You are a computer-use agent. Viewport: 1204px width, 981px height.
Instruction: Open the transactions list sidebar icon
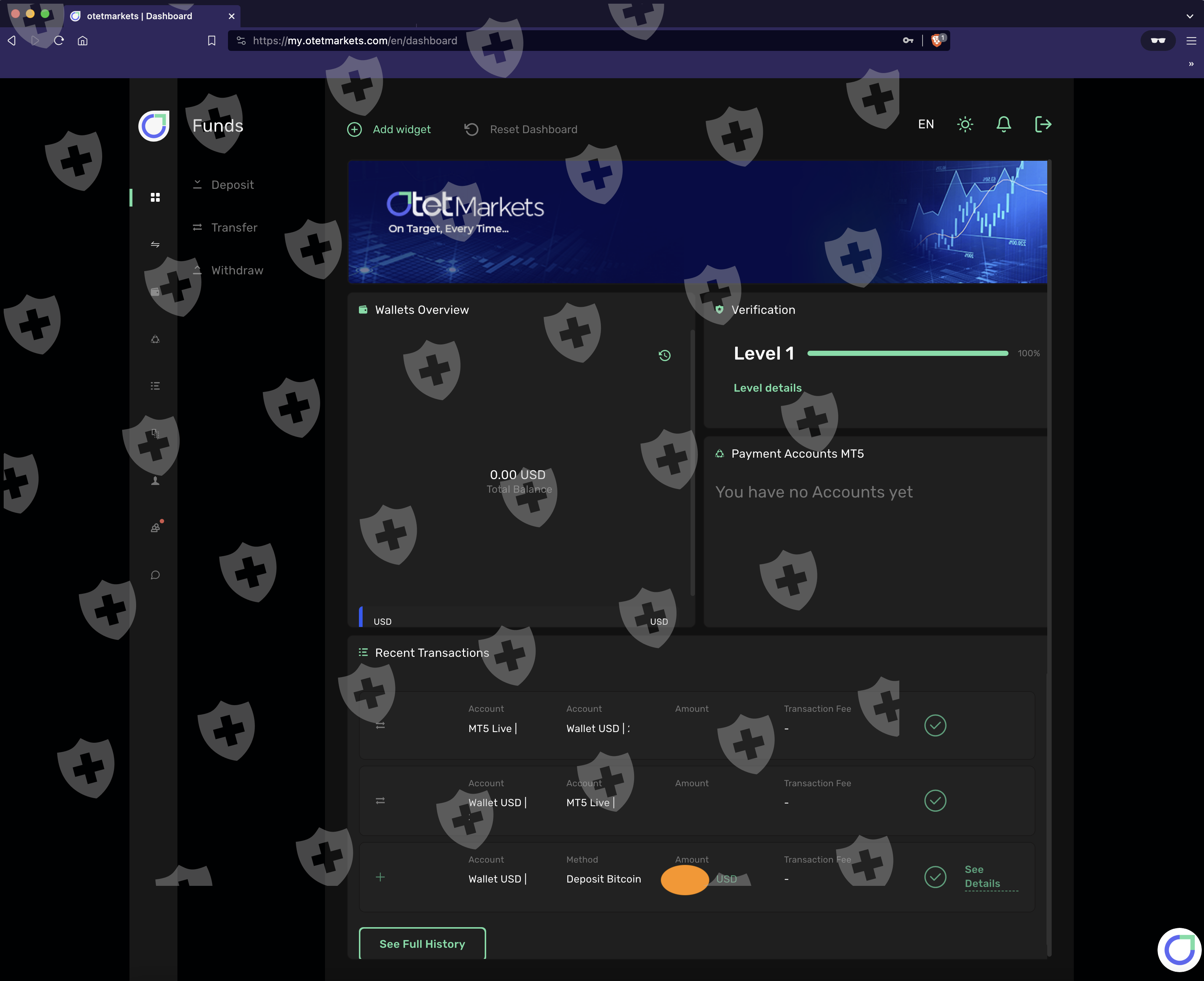[x=155, y=386]
